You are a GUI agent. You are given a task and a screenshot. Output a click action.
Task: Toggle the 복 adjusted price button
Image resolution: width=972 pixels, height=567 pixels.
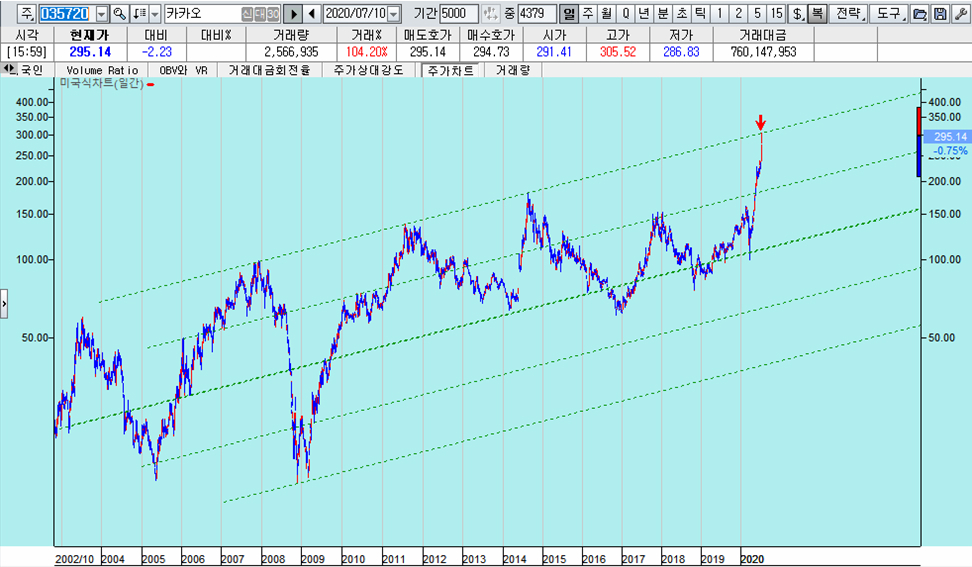[x=817, y=14]
